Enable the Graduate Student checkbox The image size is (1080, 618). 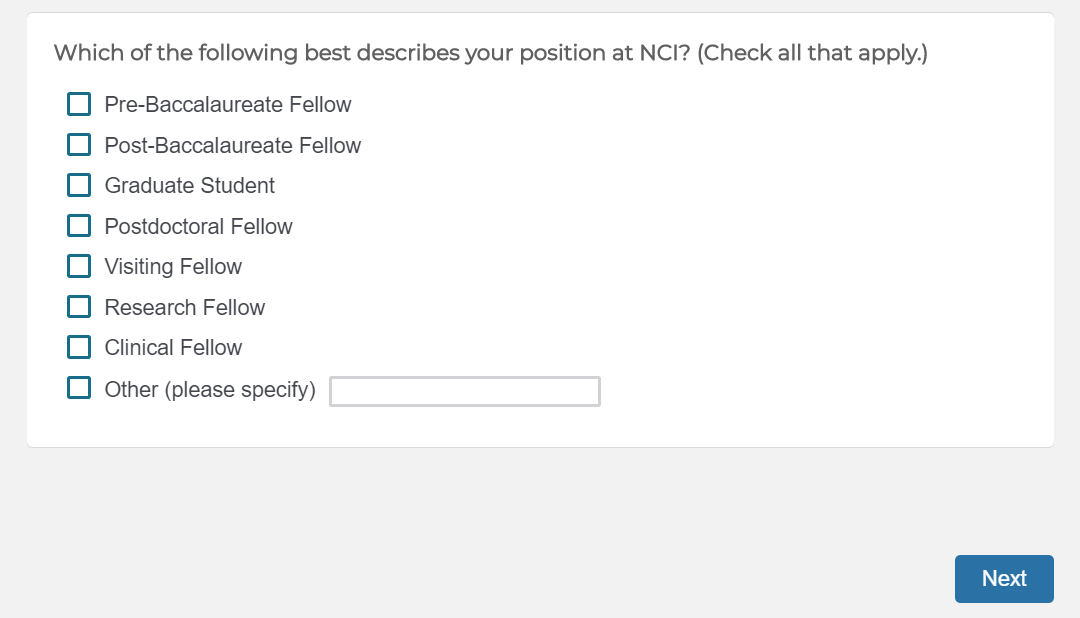click(x=79, y=185)
